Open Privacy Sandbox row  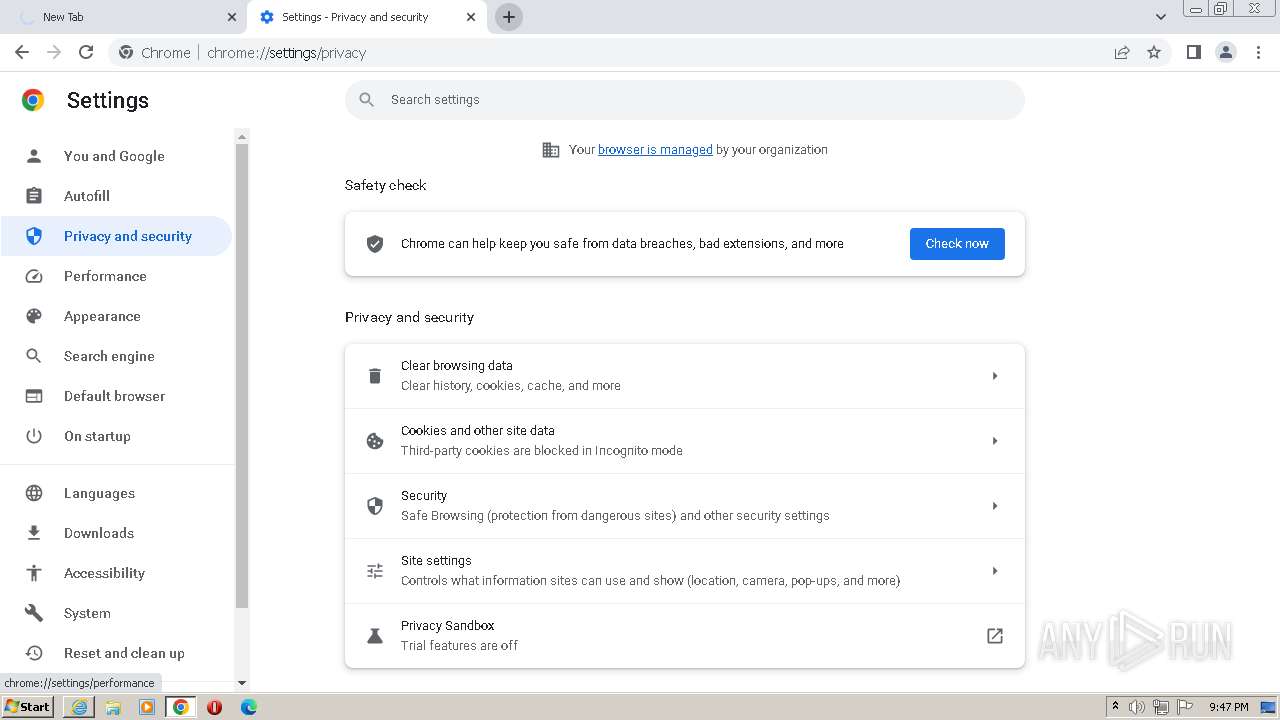(x=685, y=636)
